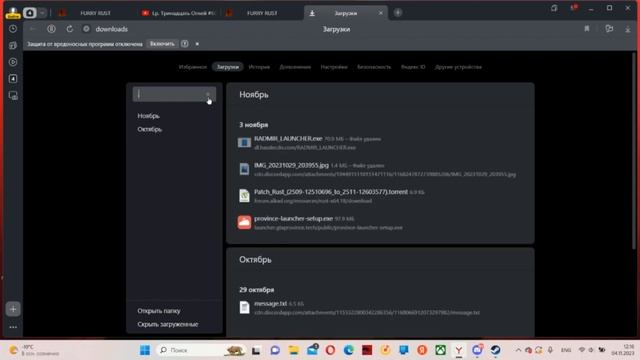This screenshot has height=360, width=640.
Task: Open the sidebar three-dots menu
Action: [13, 327]
